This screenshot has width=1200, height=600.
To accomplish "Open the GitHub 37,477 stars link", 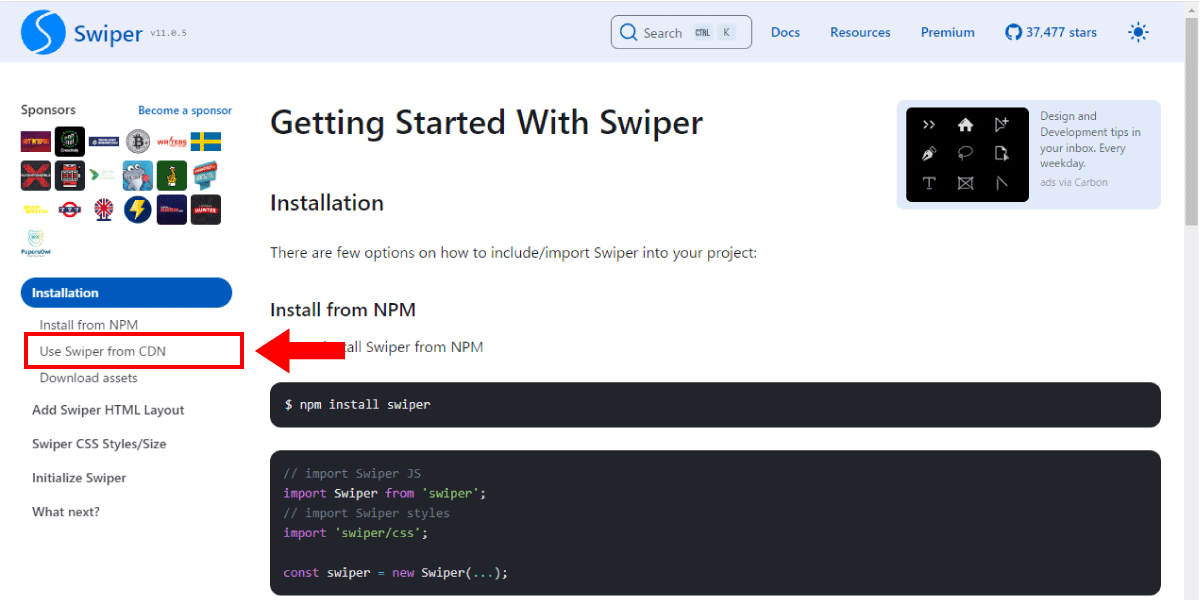I will click(x=1051, y=32).
